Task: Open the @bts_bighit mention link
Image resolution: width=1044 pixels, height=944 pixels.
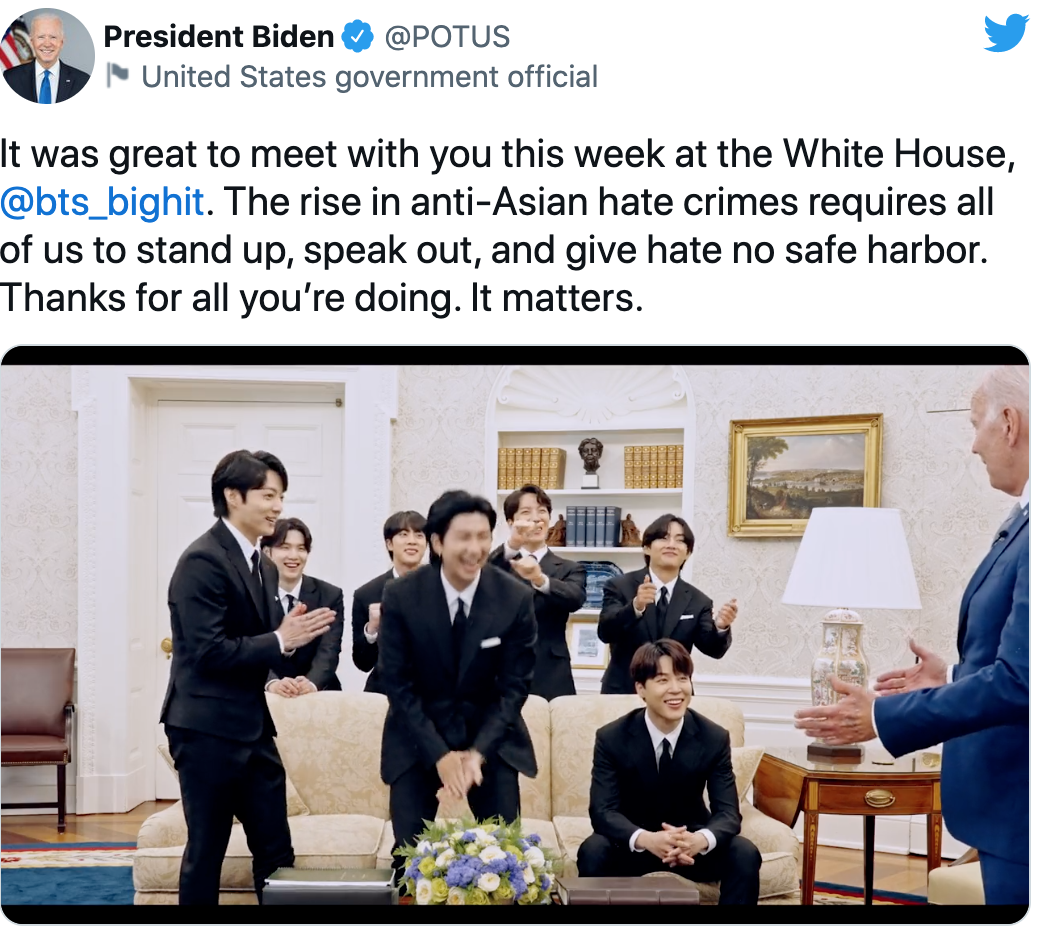Action: click(102, 202)
